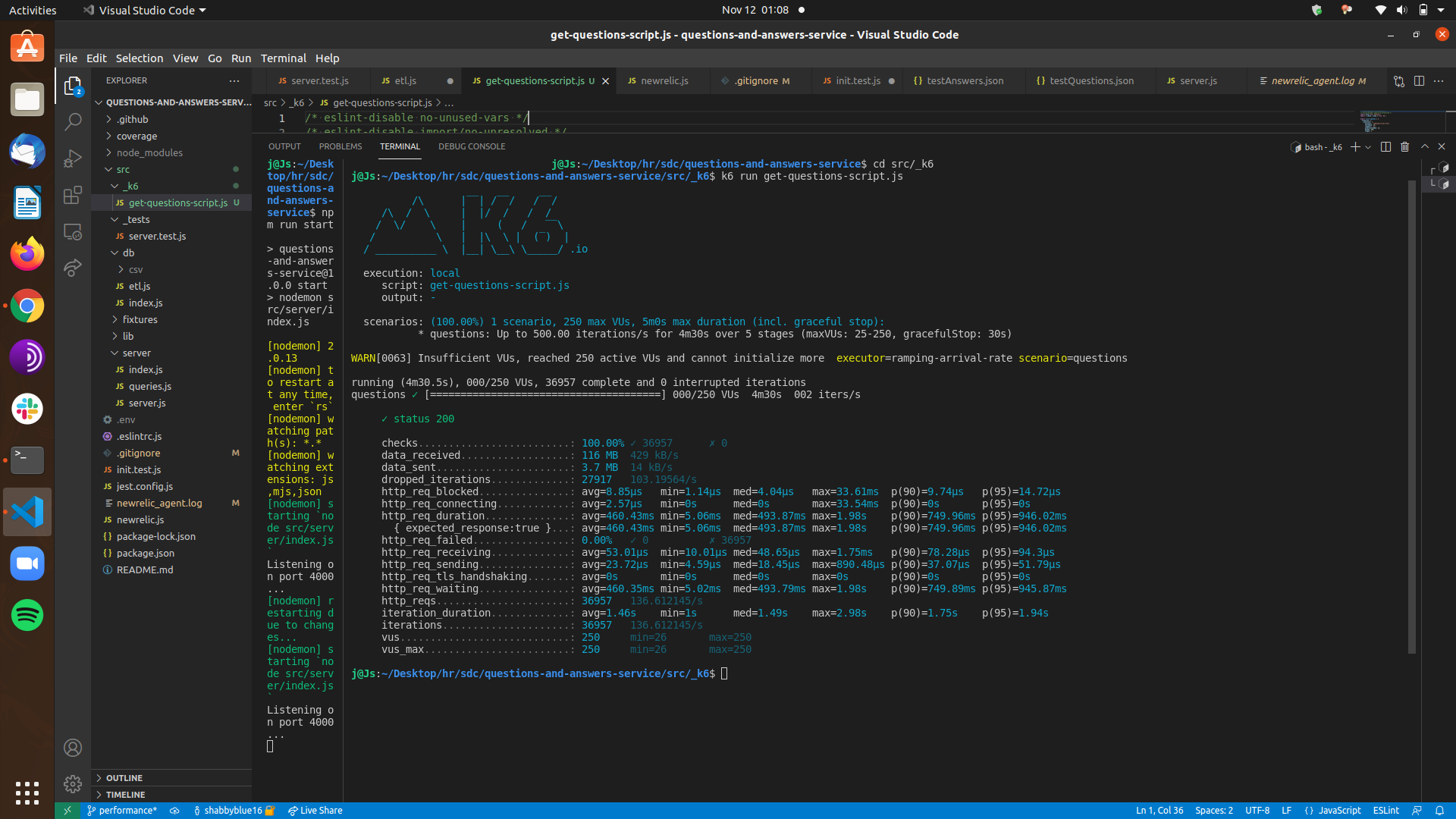Open the Selection menu

pos(140,58)
